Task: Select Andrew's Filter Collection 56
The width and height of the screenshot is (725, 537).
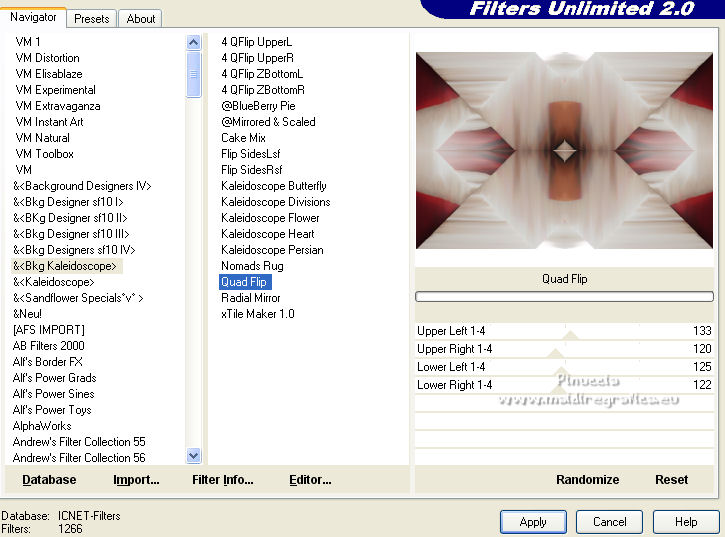Action: point(79,458)
